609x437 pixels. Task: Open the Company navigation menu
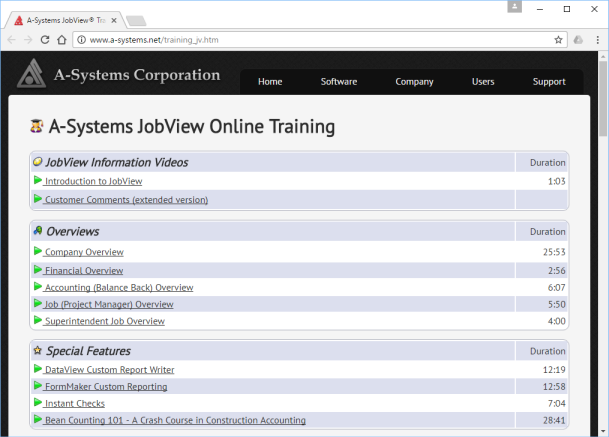[x=414, y=82]
